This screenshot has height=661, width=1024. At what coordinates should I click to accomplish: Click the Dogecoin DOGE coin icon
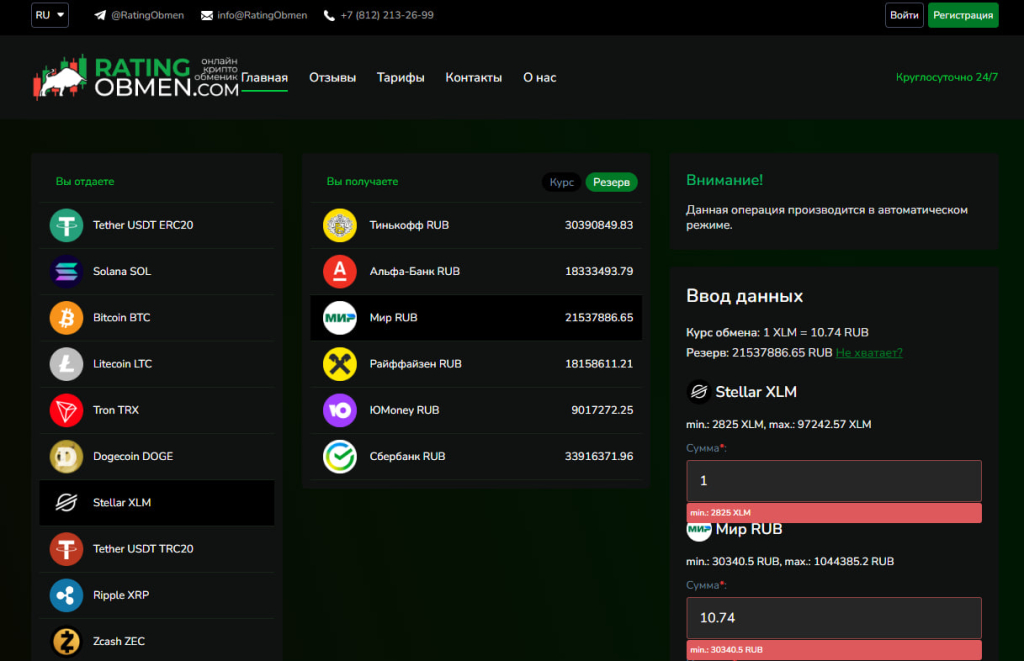pos(67,457)
